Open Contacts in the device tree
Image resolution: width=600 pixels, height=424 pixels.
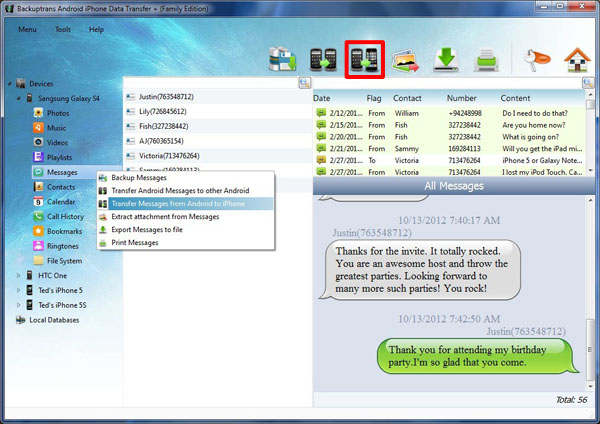click(x=61, y=187)
